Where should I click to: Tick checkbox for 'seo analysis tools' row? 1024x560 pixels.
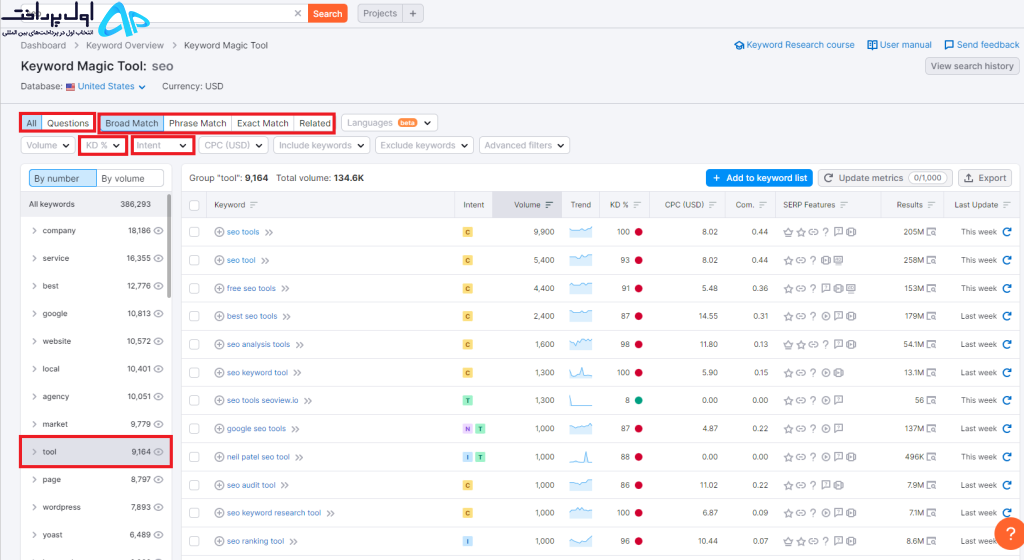(194, 344)
